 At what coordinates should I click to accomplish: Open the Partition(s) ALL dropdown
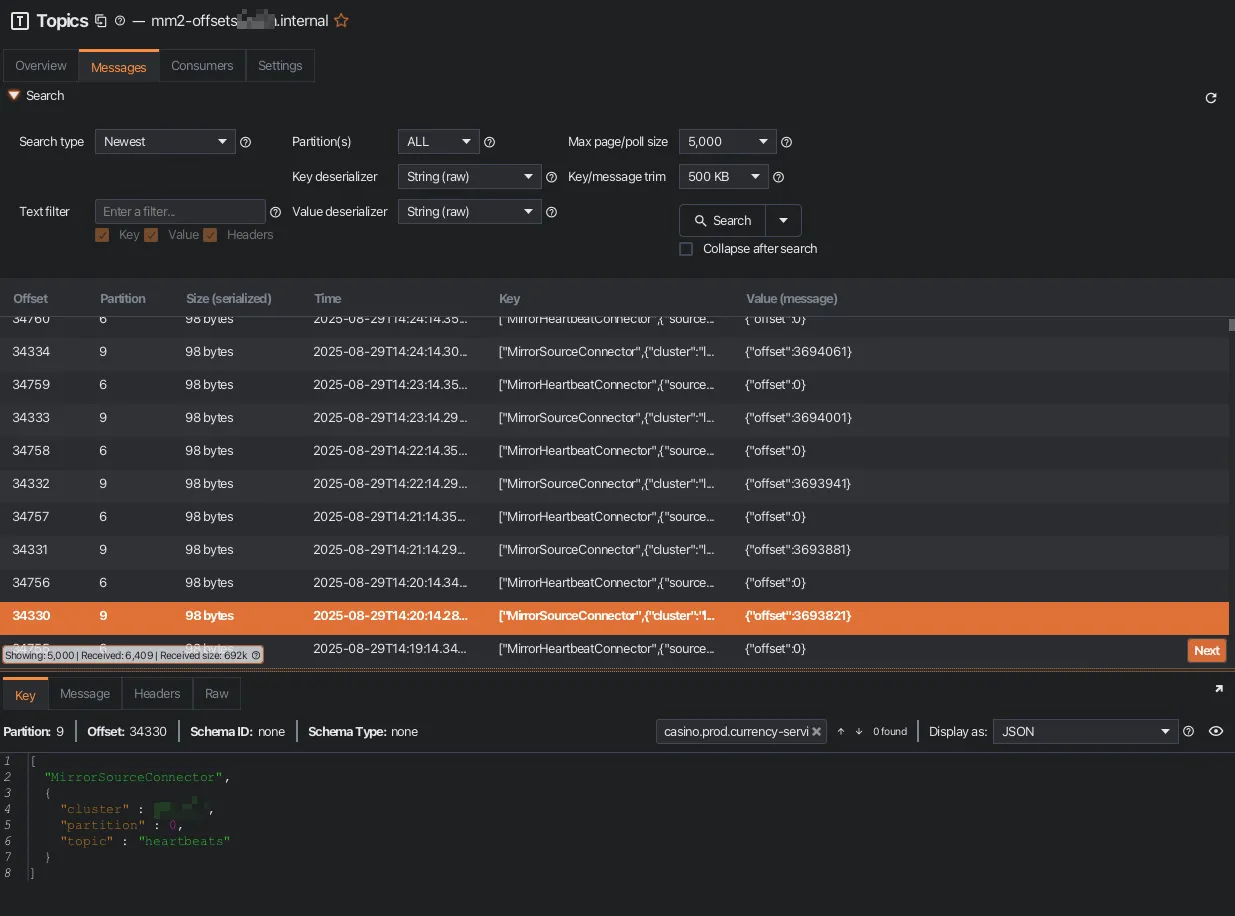tap(439, 142)
